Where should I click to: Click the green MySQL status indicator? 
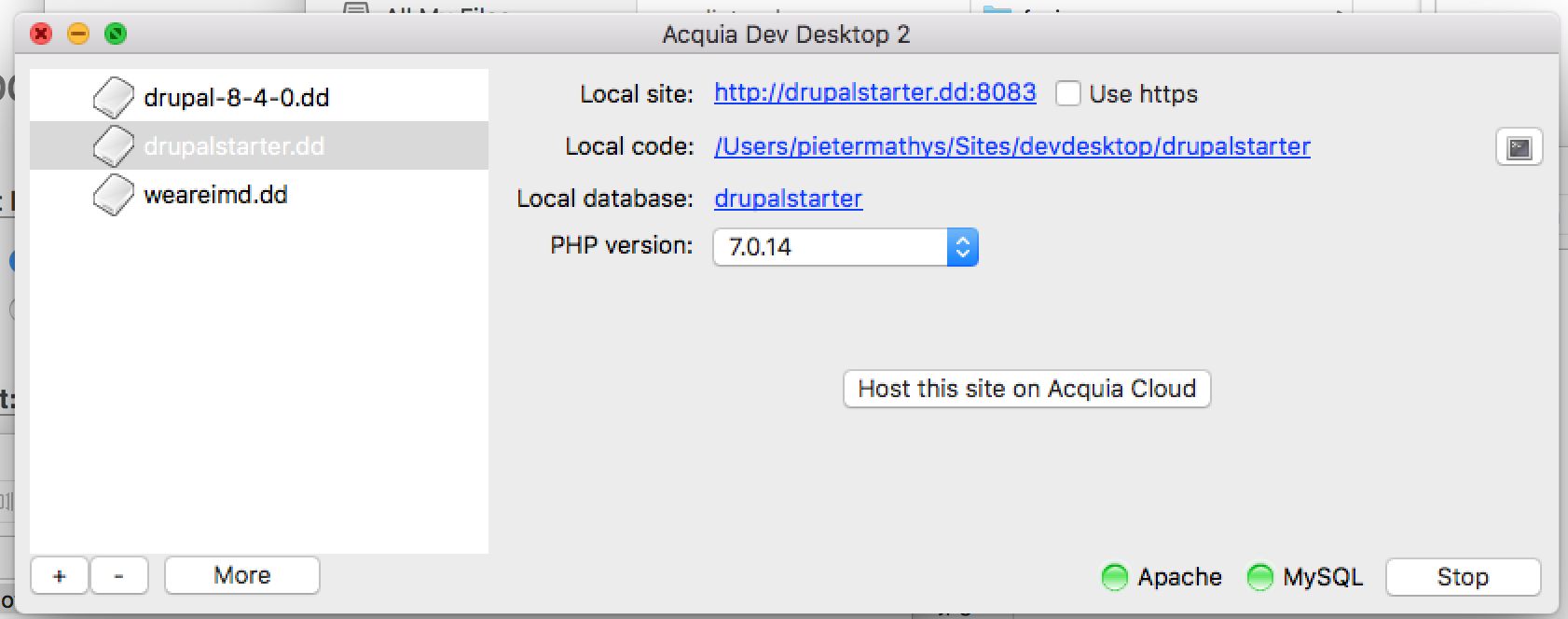click(1259, 577)
